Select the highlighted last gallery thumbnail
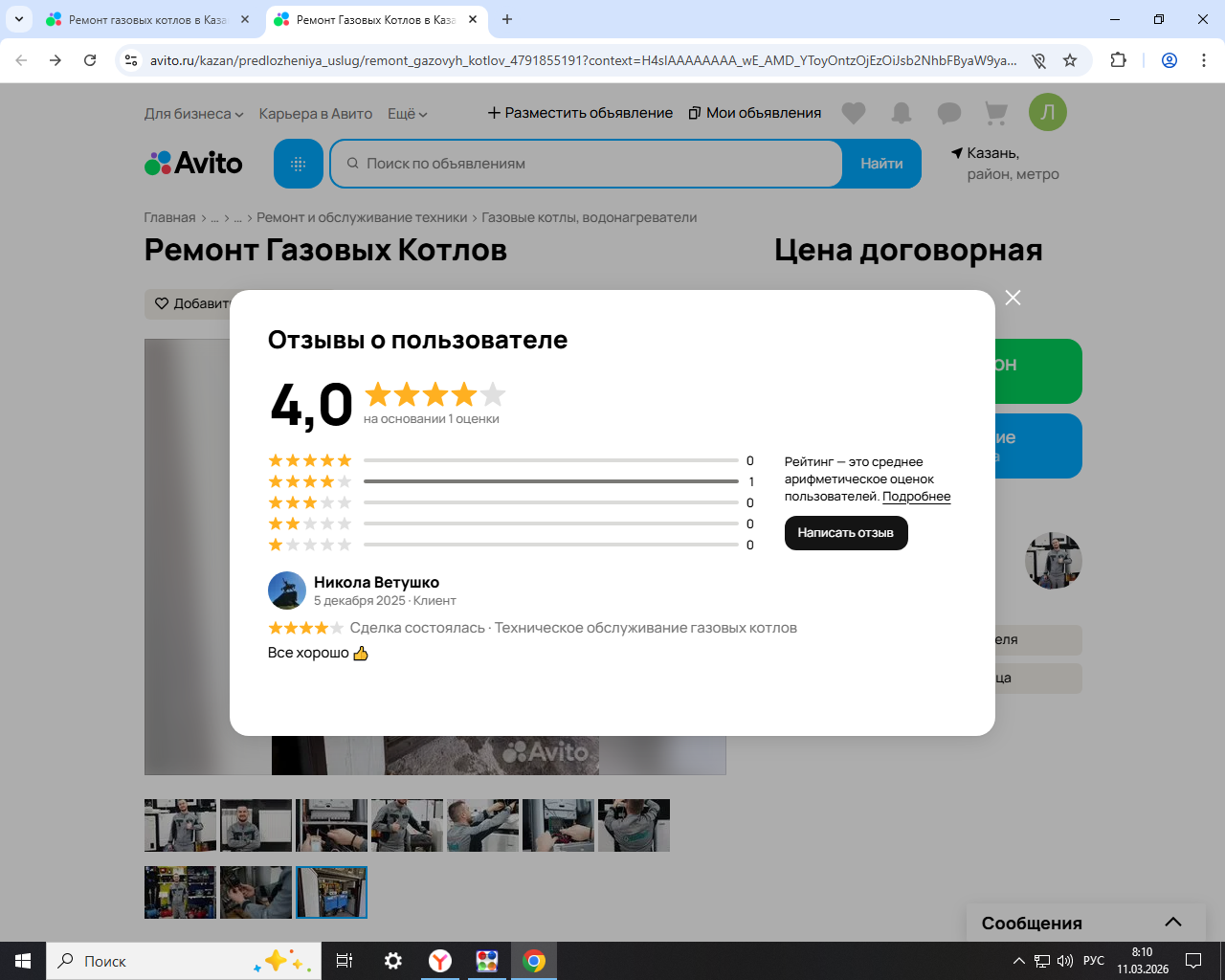Image resolution: width=1225 pixels, height=980 pixels. coord(331,892)
